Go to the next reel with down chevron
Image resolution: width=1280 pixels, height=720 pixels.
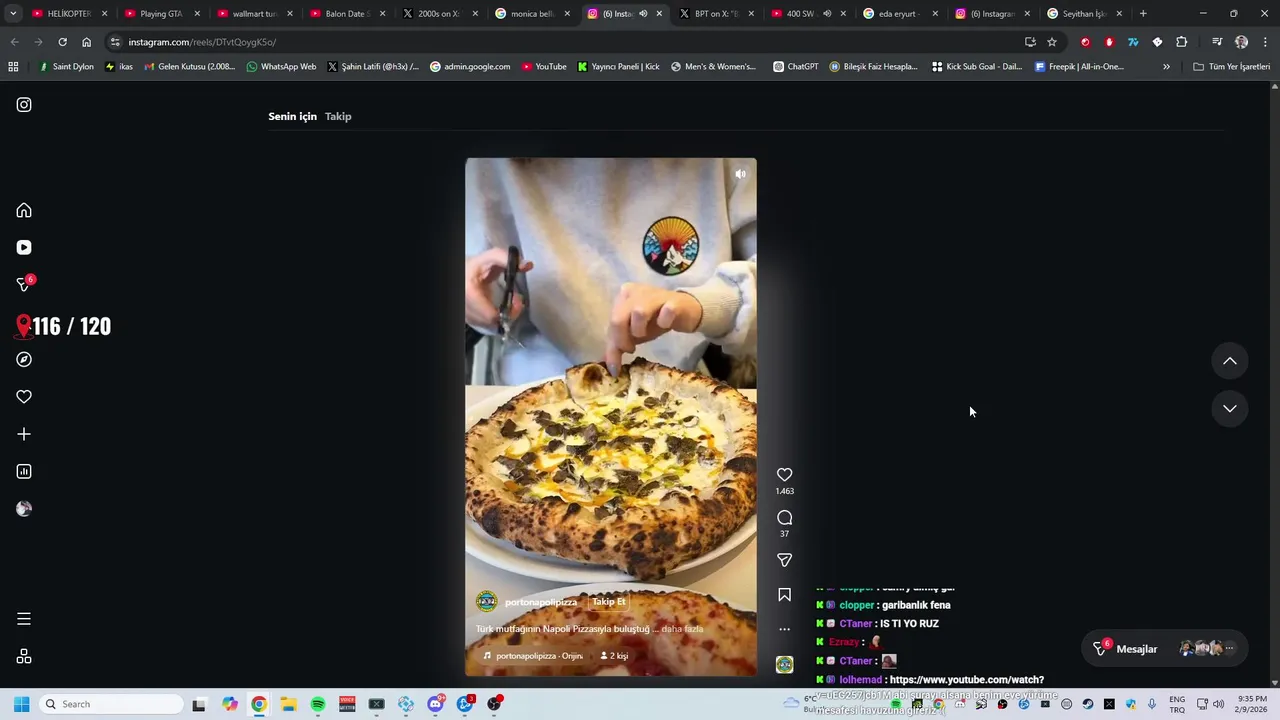click(1230, 408)
